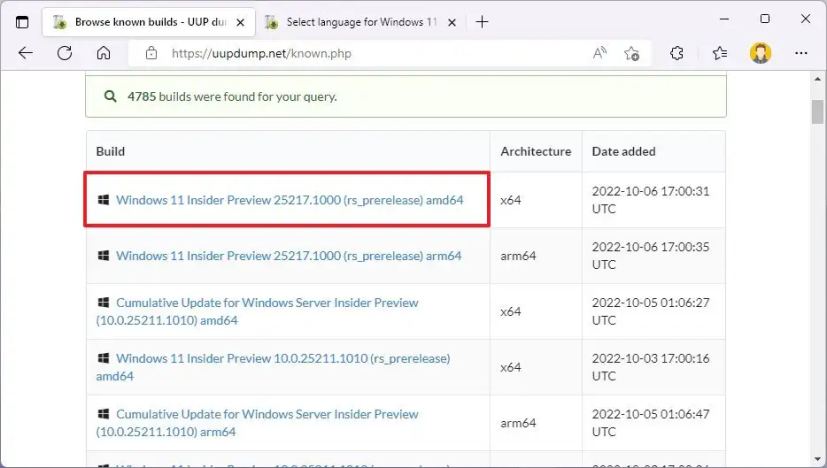Click the scrollbar down arrow
Viewport: 827px width, 468px height.
tap(818, 459)
